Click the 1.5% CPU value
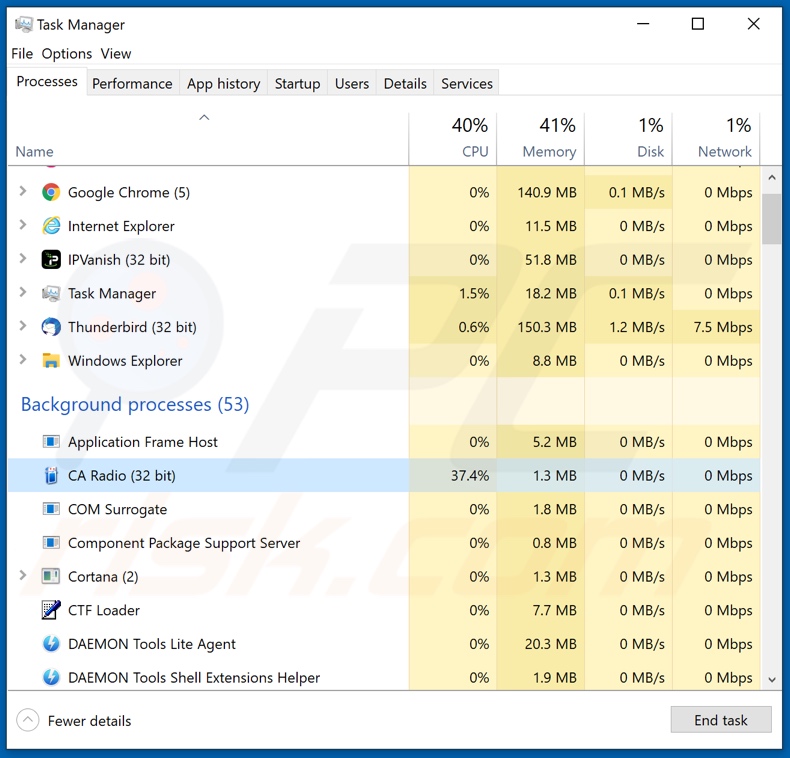 474,293
